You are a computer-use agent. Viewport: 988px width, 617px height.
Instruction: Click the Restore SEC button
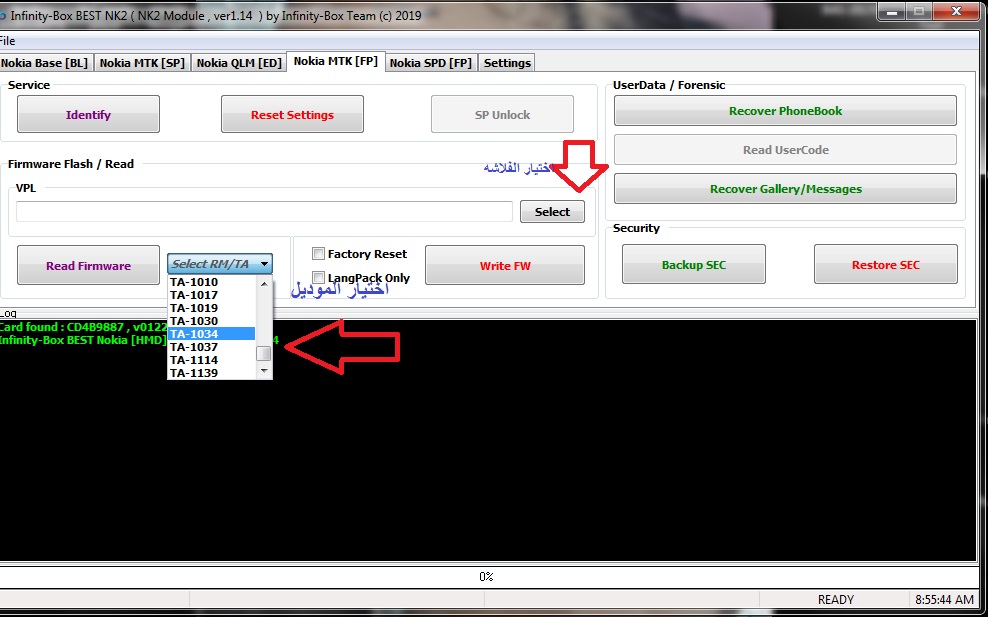(885, 265)
